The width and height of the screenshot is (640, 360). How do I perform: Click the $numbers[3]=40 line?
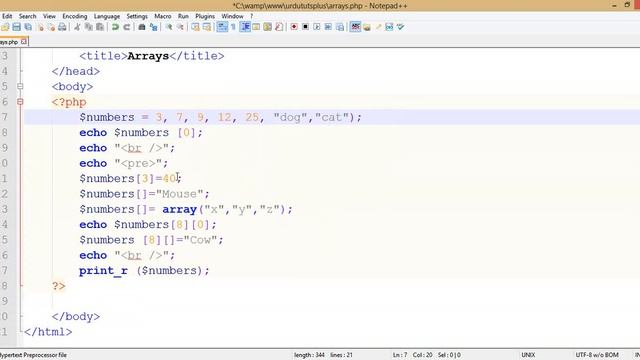(130, 179)
